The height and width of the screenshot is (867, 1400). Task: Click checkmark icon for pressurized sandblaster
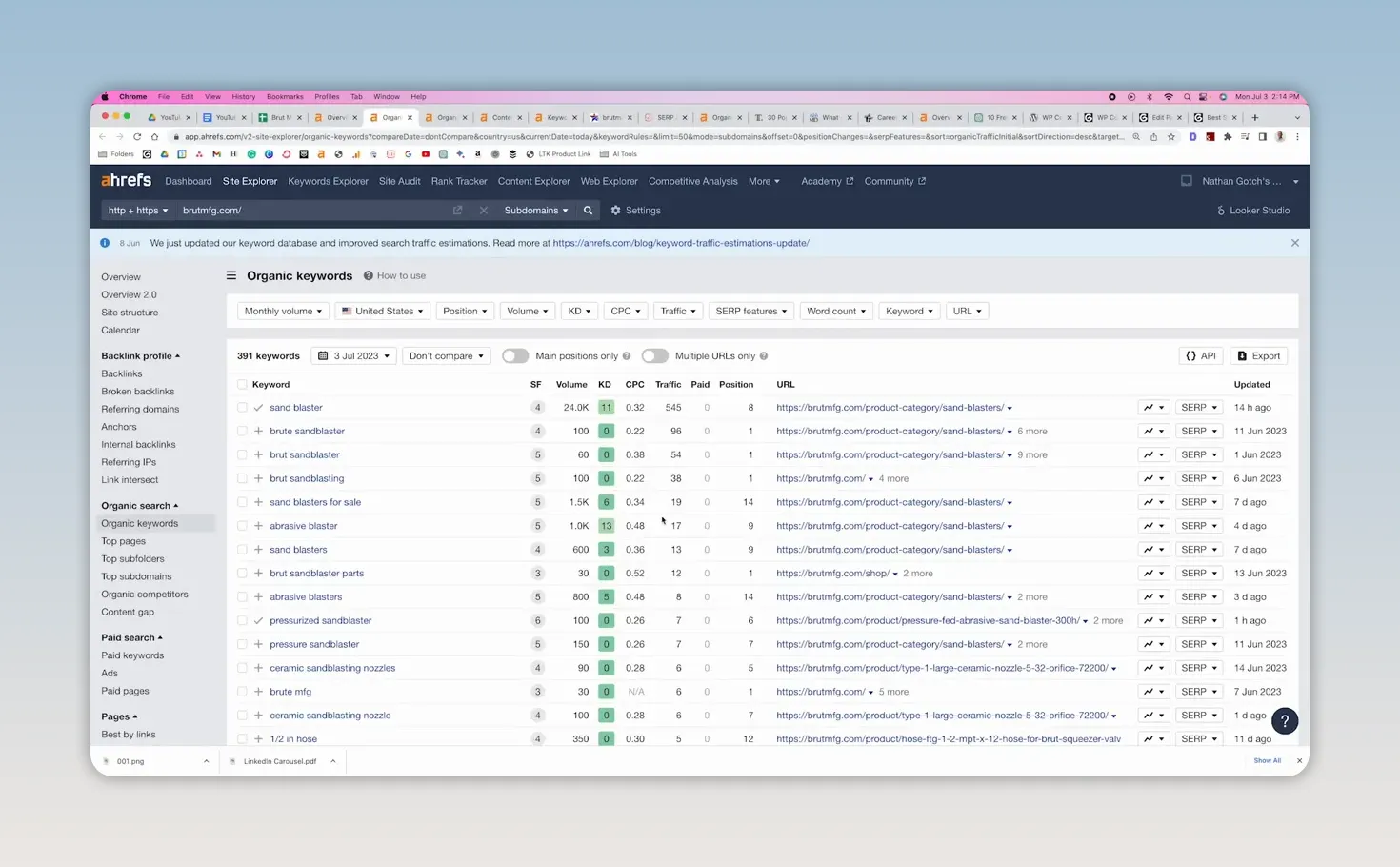(x=258, y=621)
